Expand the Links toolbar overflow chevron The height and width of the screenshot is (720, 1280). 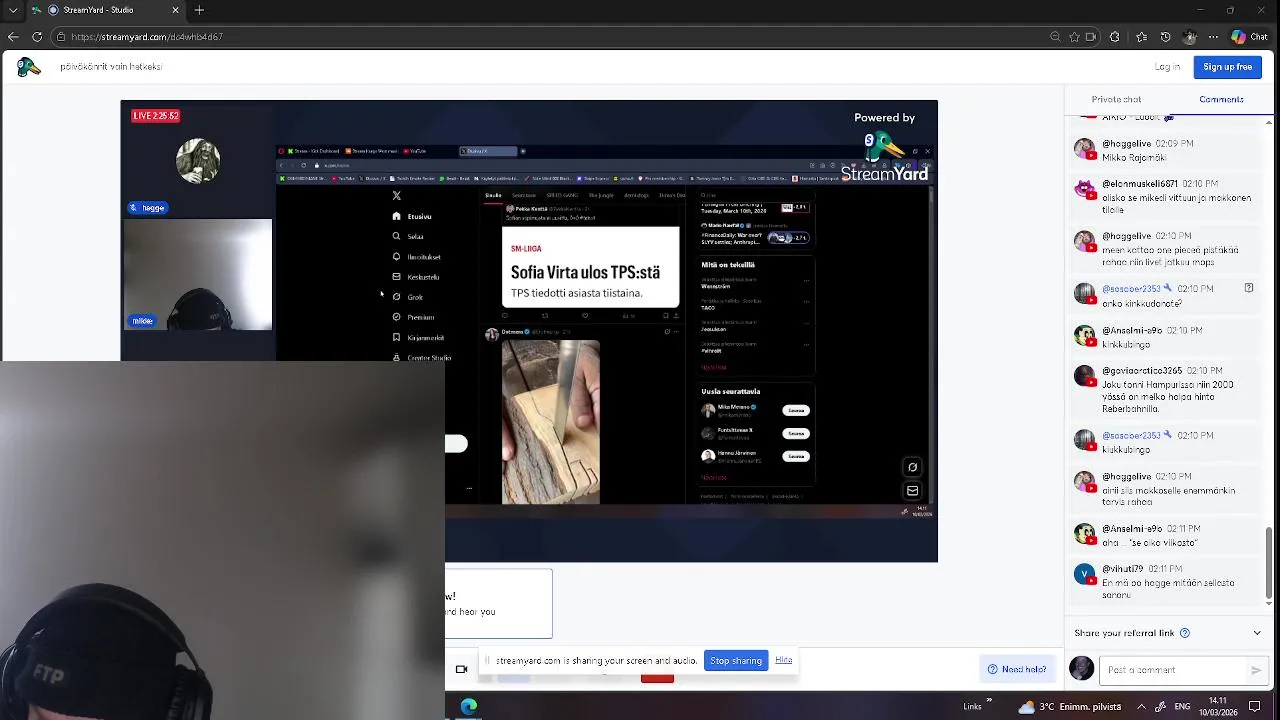(x=989, y=701)
